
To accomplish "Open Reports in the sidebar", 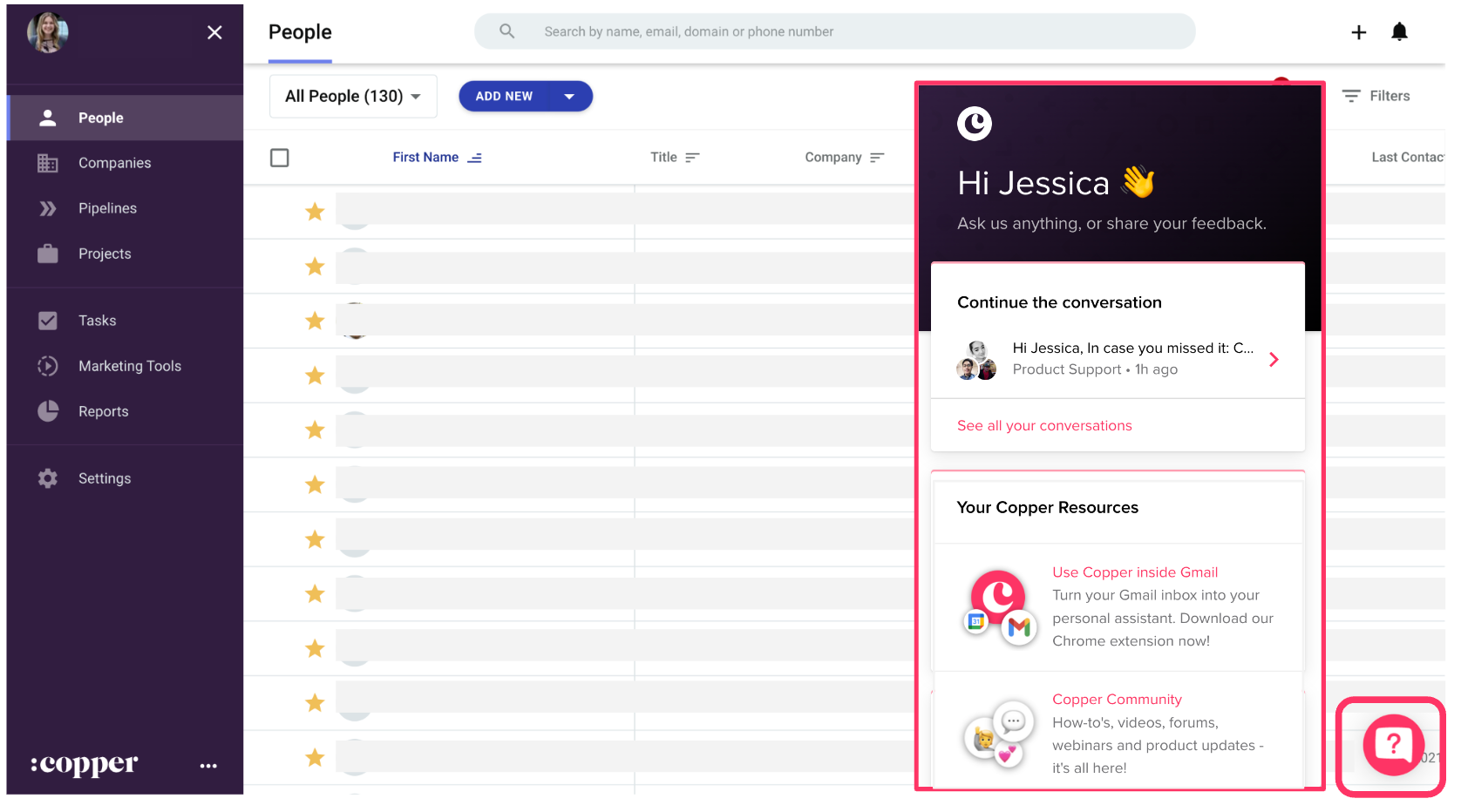I will point(125,411).
